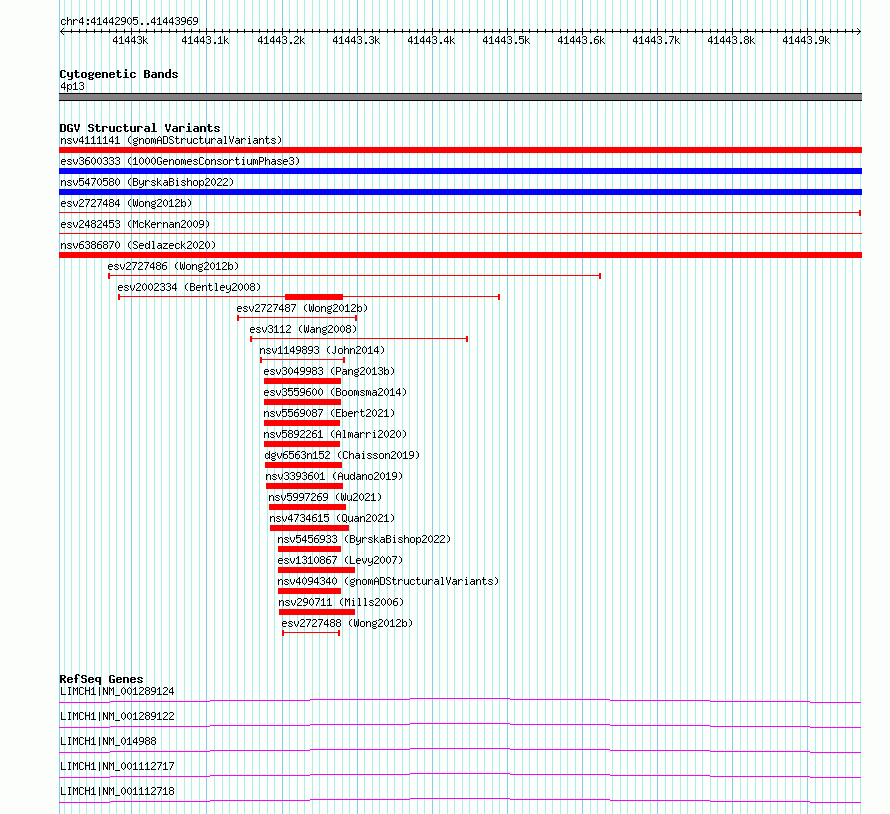The height and width of the screenshot is (814, 890).
Task: Click ruler tick 41443.5k
Action: [506, 40]
